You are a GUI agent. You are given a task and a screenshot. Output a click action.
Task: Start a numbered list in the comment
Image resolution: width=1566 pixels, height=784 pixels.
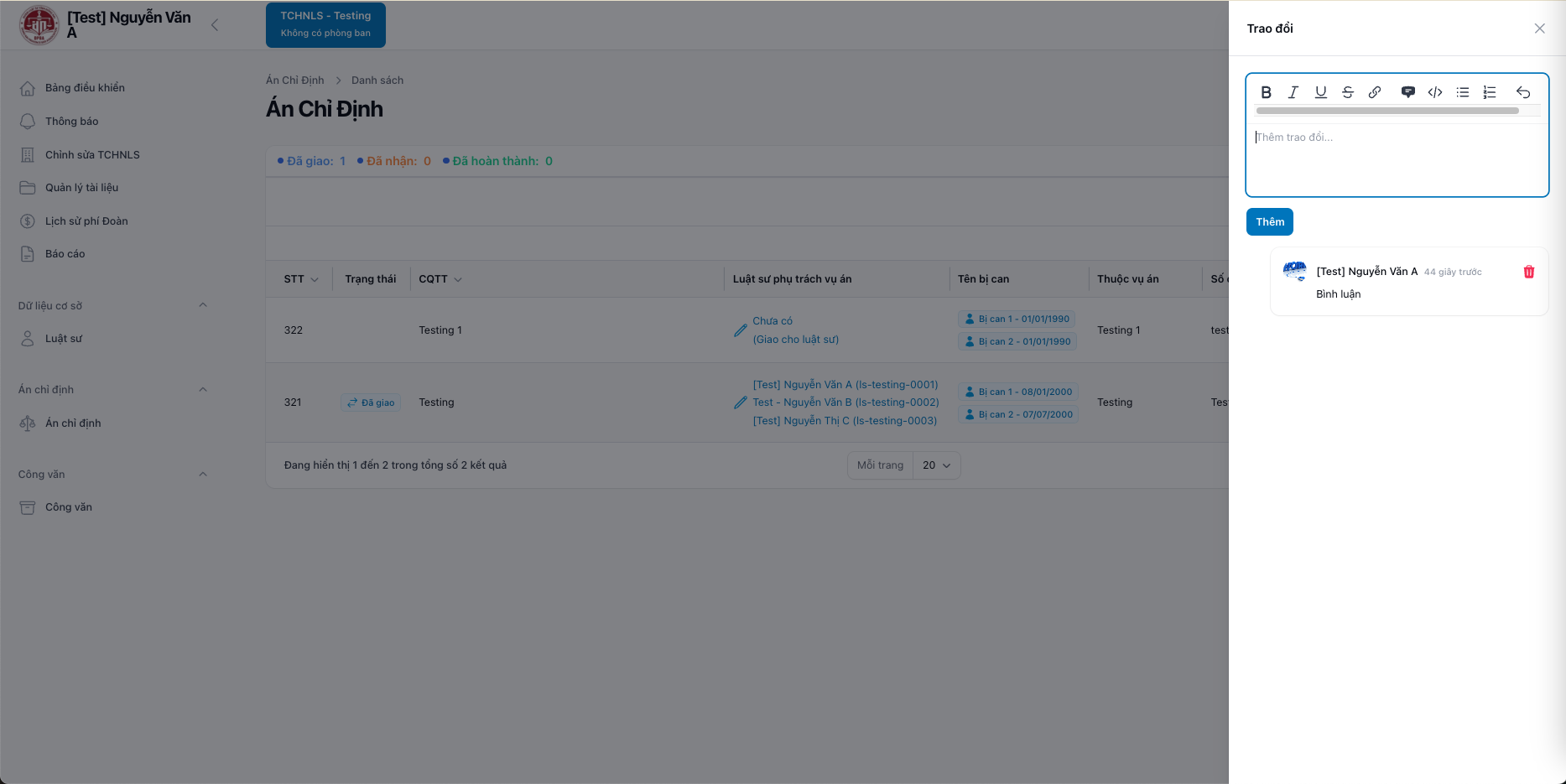1490,92
